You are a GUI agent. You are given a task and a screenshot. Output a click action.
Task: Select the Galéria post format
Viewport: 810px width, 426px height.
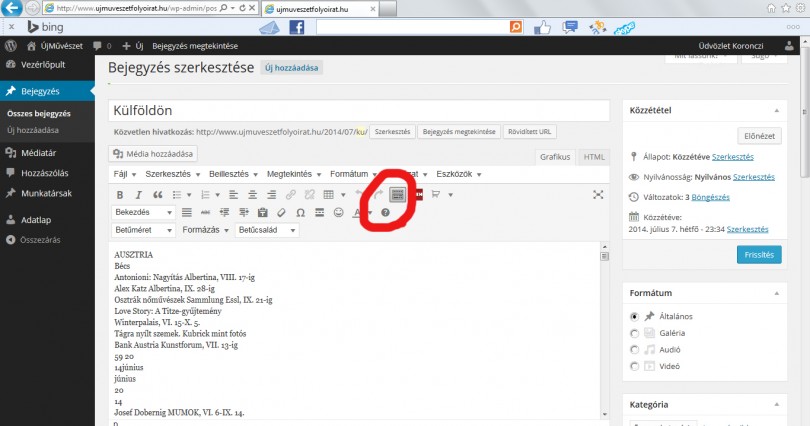click(635, 333)
